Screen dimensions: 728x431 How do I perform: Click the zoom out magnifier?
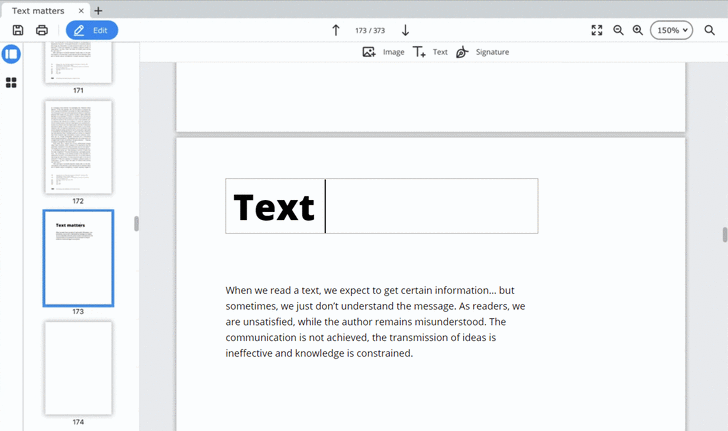click(x=618, y=30)
